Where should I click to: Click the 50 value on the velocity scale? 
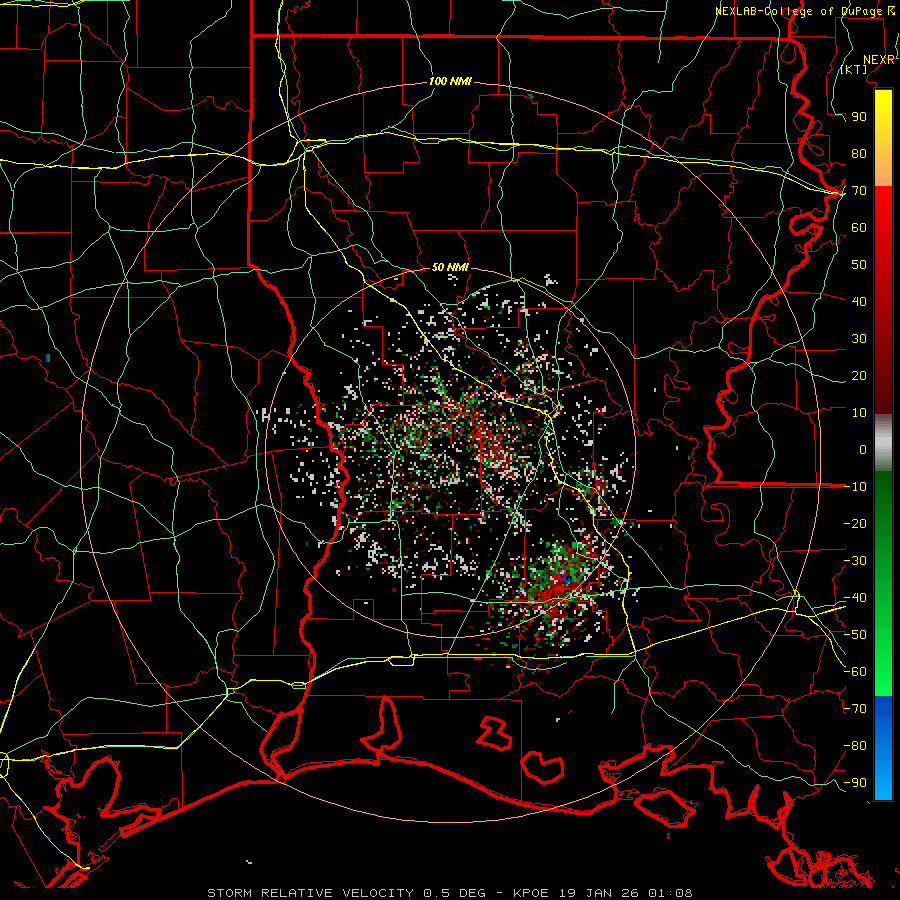(859, 265)
